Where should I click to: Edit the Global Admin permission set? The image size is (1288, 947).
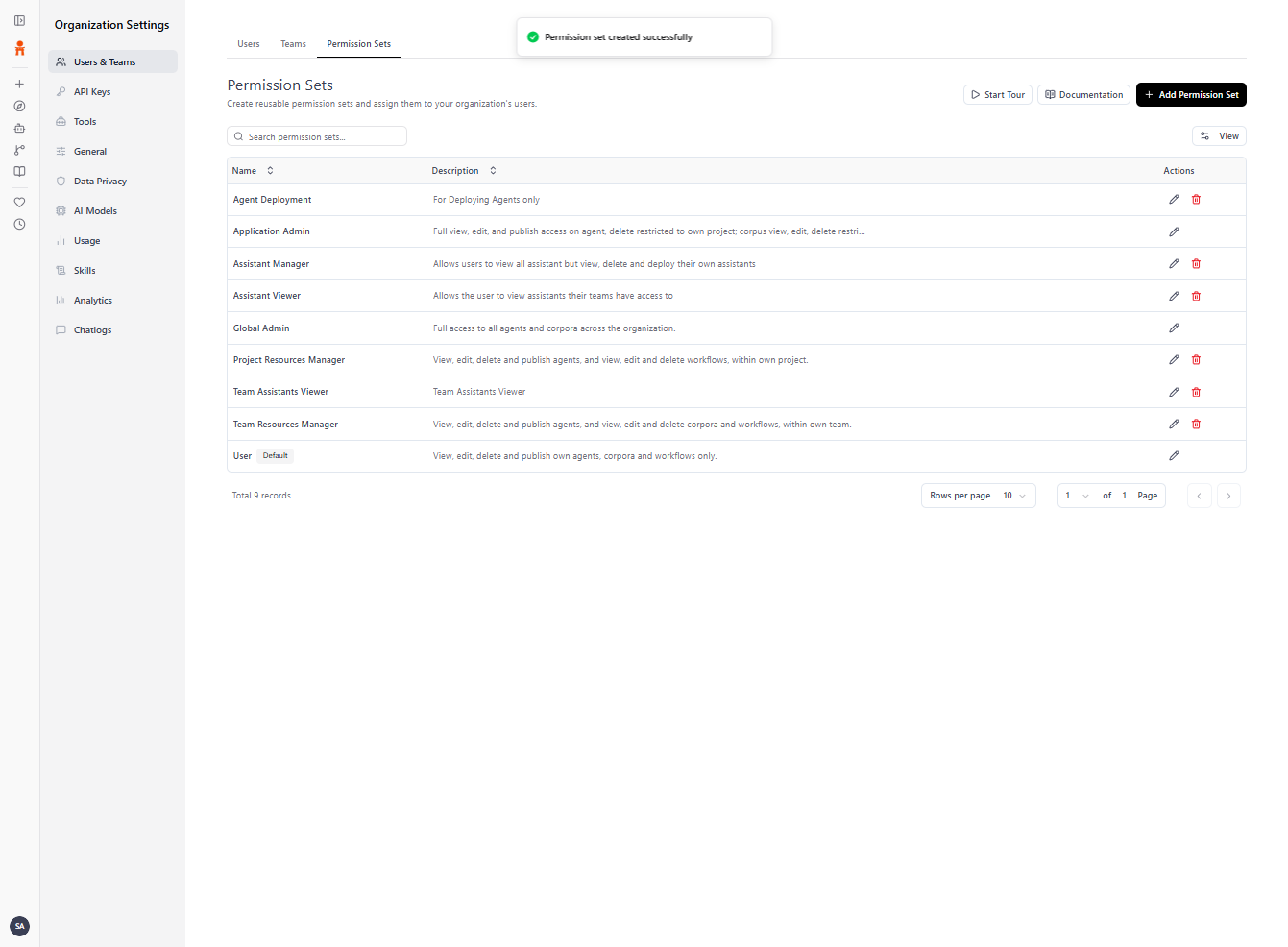(1174, 328)
